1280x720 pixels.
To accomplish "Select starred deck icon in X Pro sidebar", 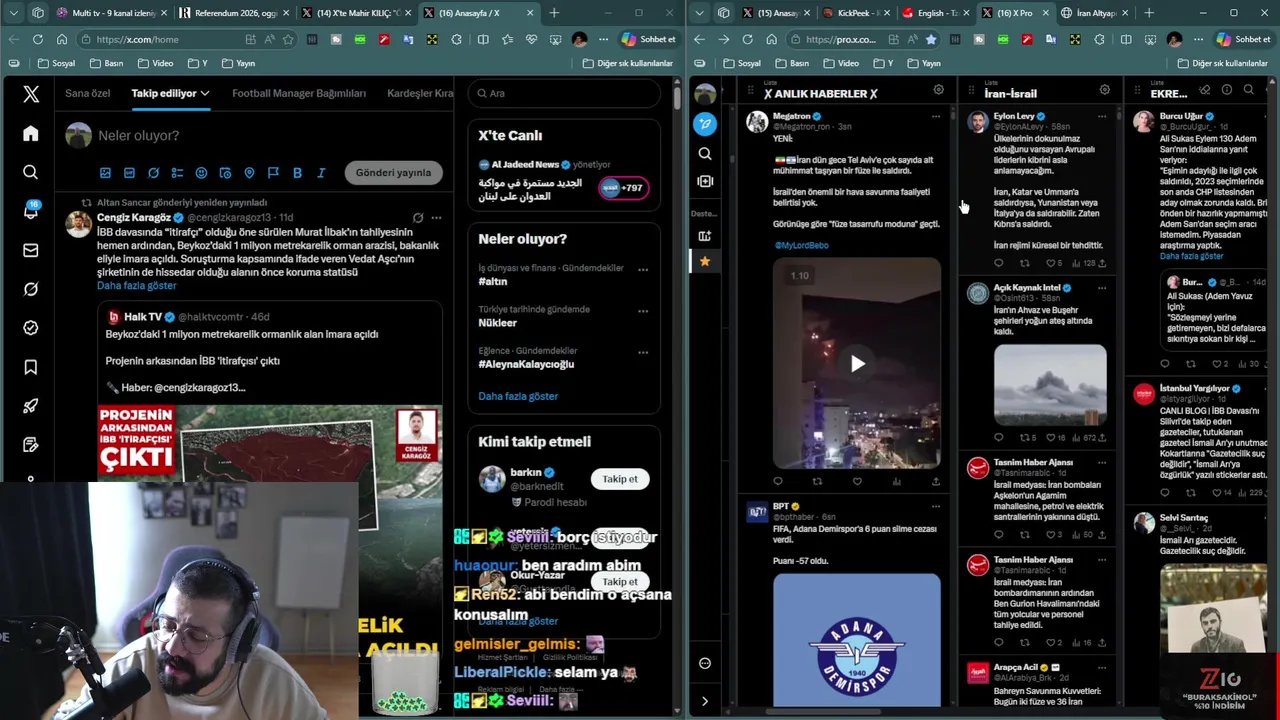I will tap(705, 261).
